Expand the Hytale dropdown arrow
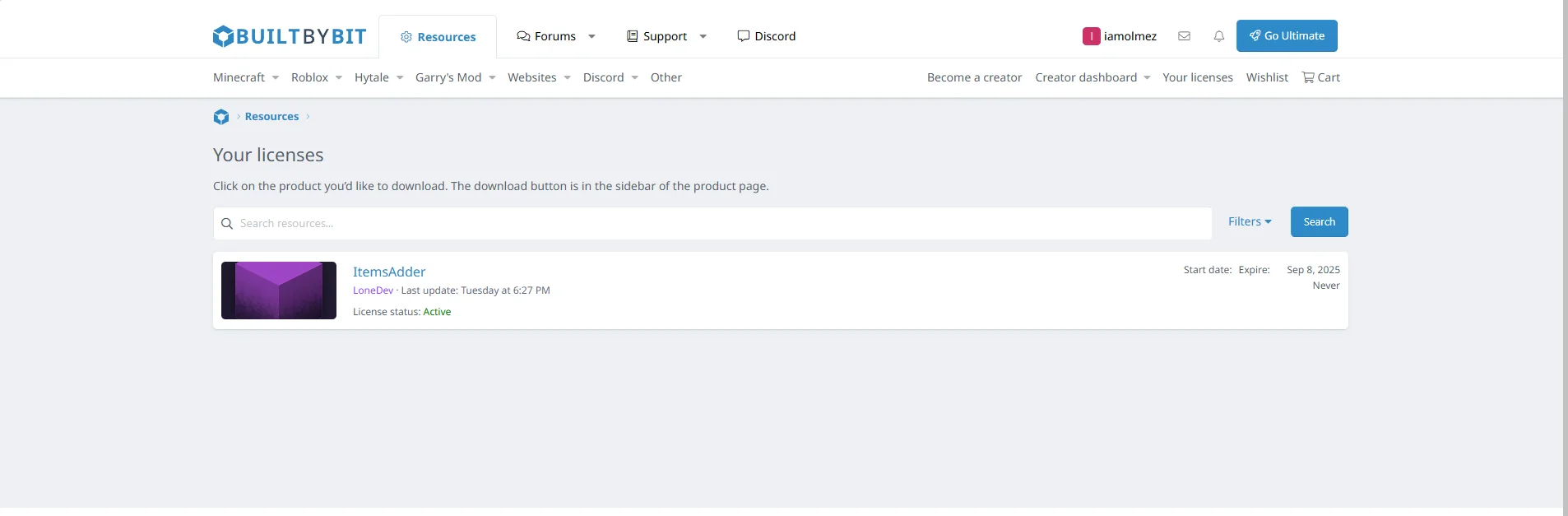The image size is (1568, 516). [x=400, y=78]
